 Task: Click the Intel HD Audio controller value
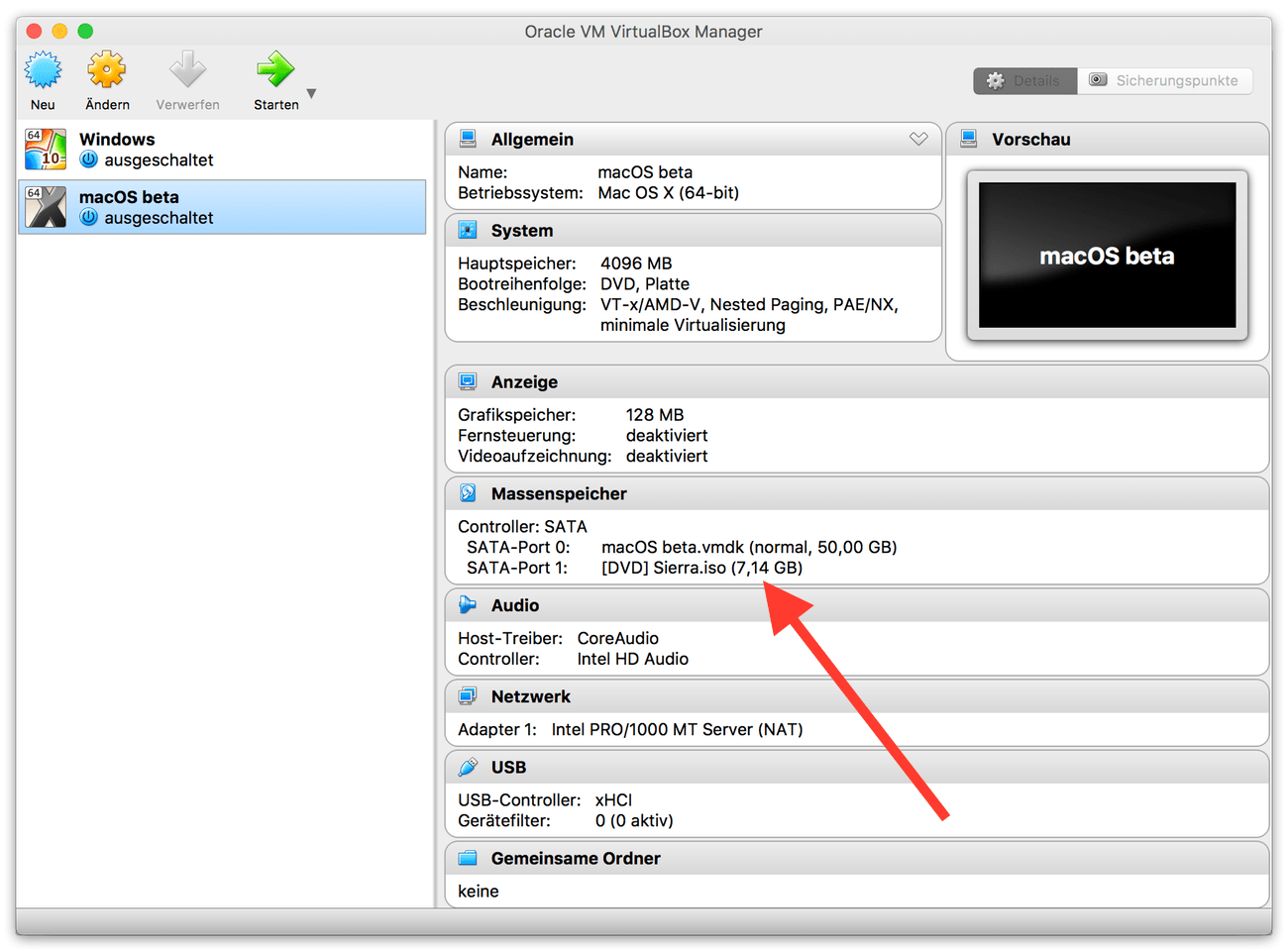(x=633, y=660)
